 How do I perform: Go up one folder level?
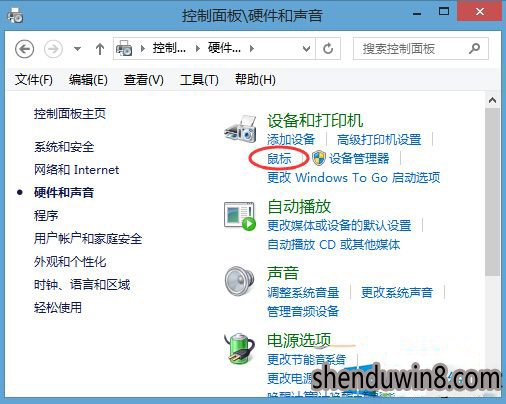point(100,49)
